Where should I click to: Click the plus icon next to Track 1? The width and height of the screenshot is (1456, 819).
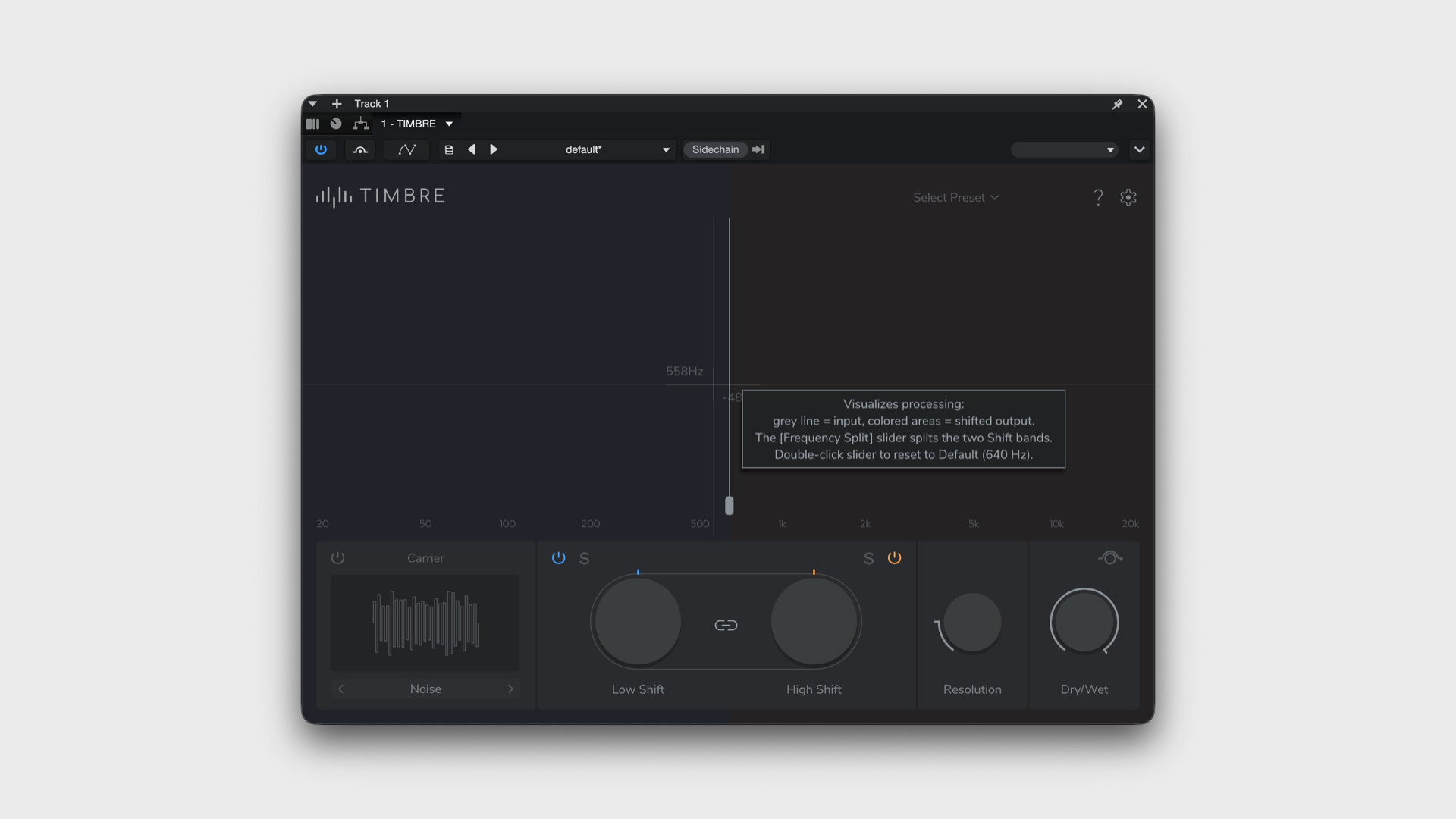tap(337, 104)
